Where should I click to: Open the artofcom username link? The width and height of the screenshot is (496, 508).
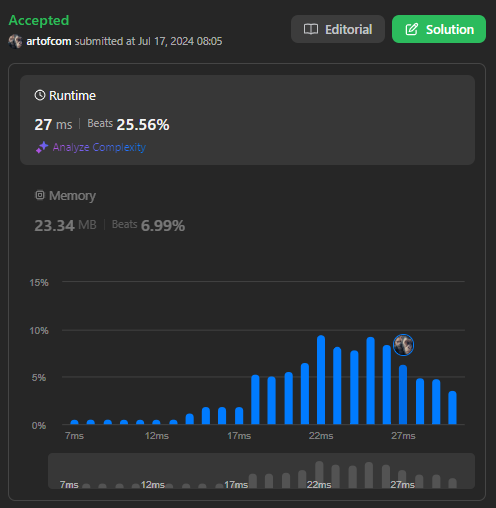[49, 41]
